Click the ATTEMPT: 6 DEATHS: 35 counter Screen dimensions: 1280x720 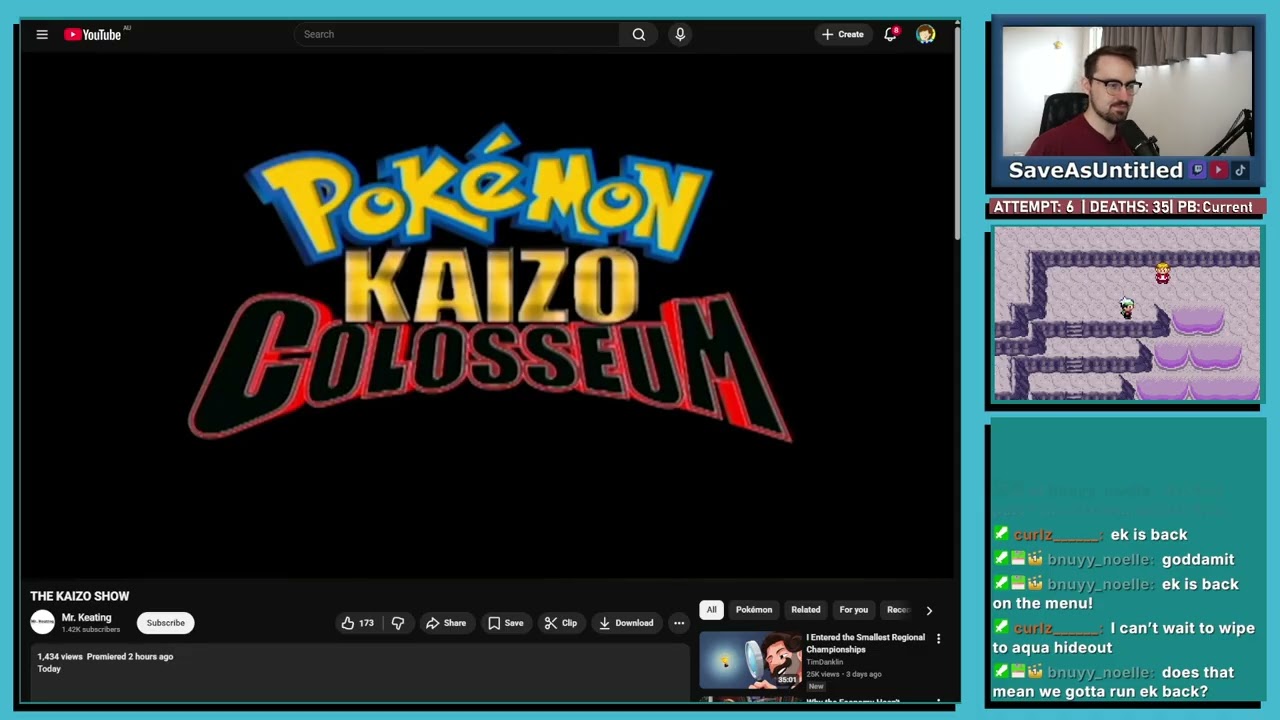(x=1126, y=207)
